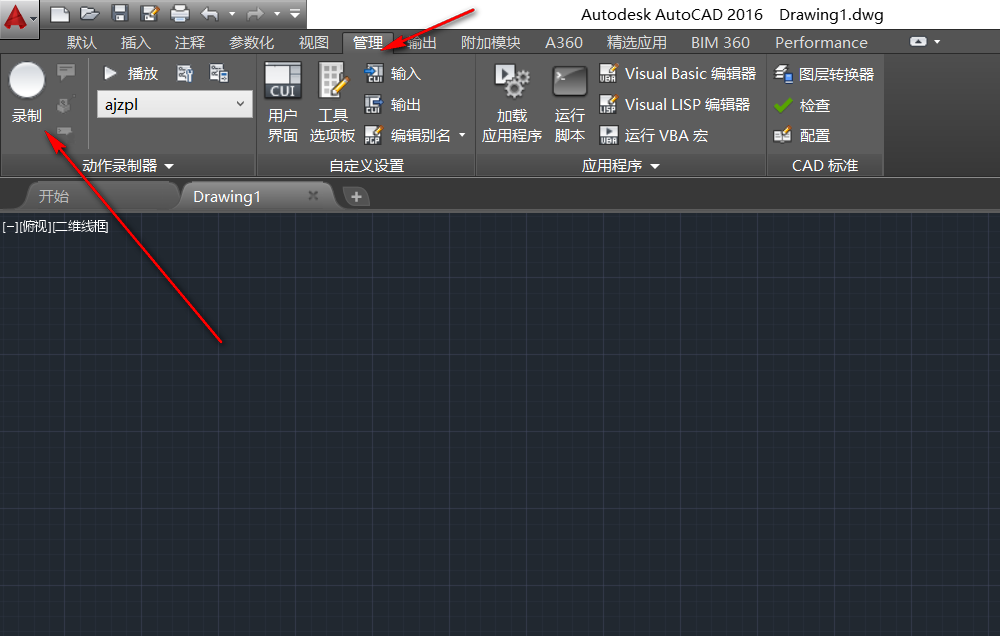The height and width of the screenshot is (636, 1000).
Task: Click 检查 CAD standards check
Action: click(x=802, y=105)
